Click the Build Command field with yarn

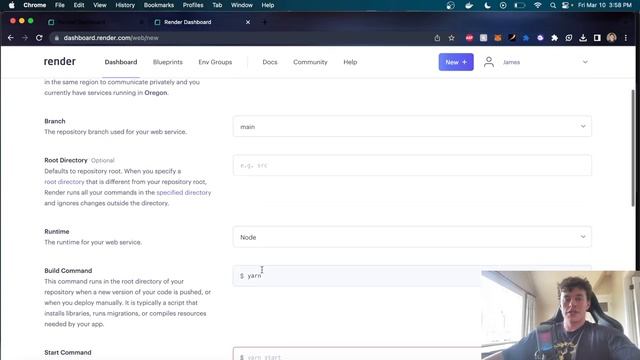pos(357,276)
